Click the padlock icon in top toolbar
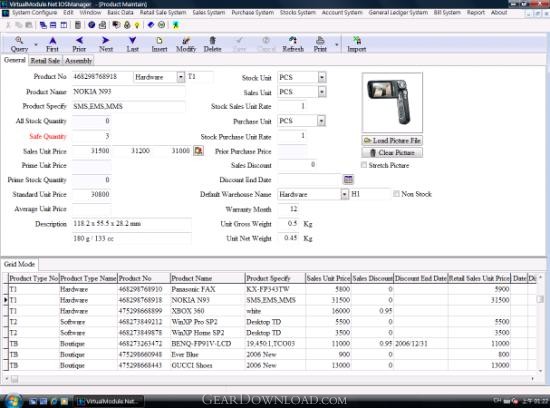This screenshot has width=550, height=408. click(x=127, y=25)
